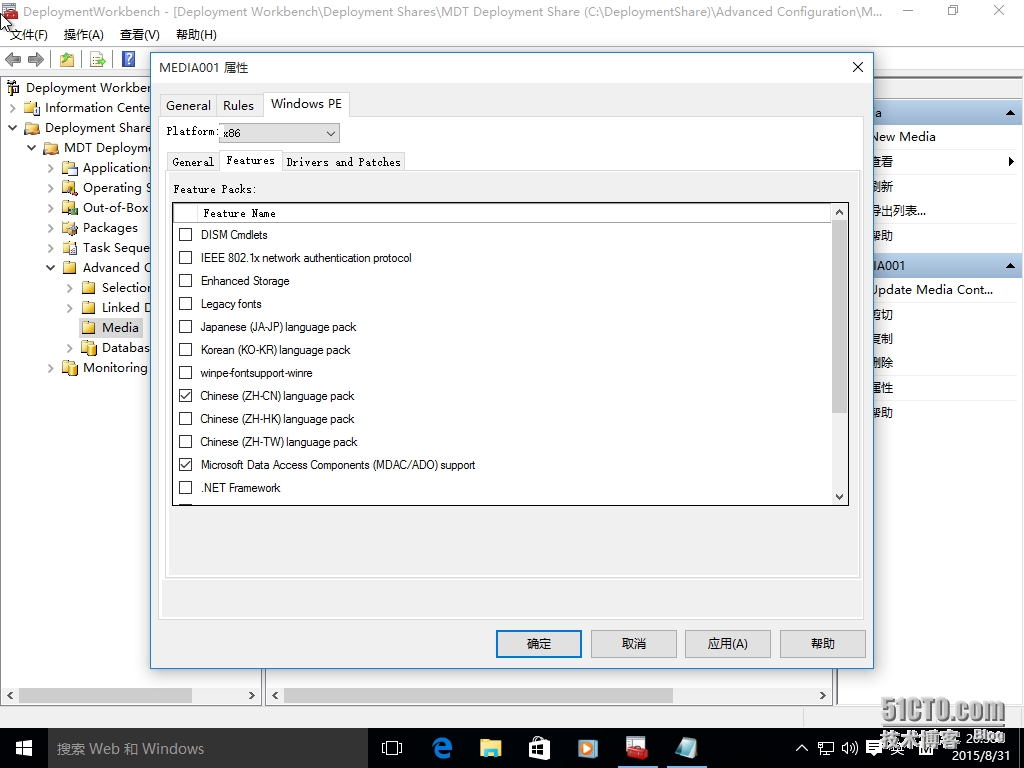
Task: Click the Task Sequences node icon
Action: point(70,248)
